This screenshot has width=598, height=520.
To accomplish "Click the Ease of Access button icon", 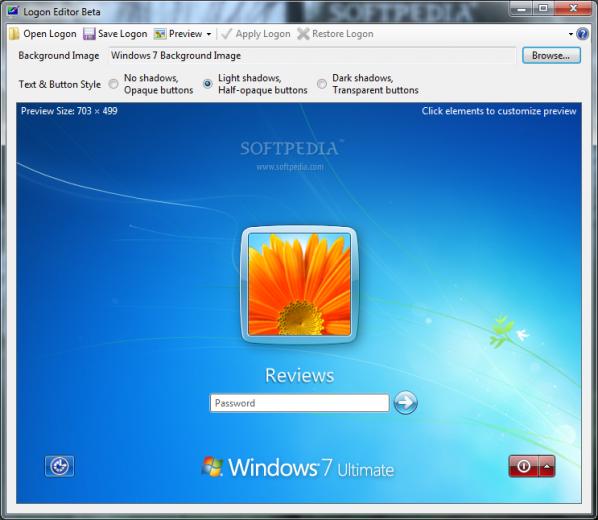I will pyautogui.click(x=59, y=466).
